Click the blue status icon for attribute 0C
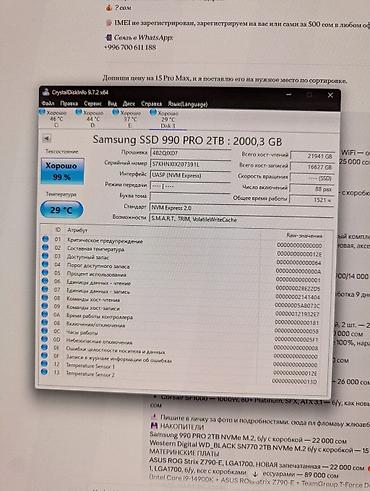 (x=44, y=331)
